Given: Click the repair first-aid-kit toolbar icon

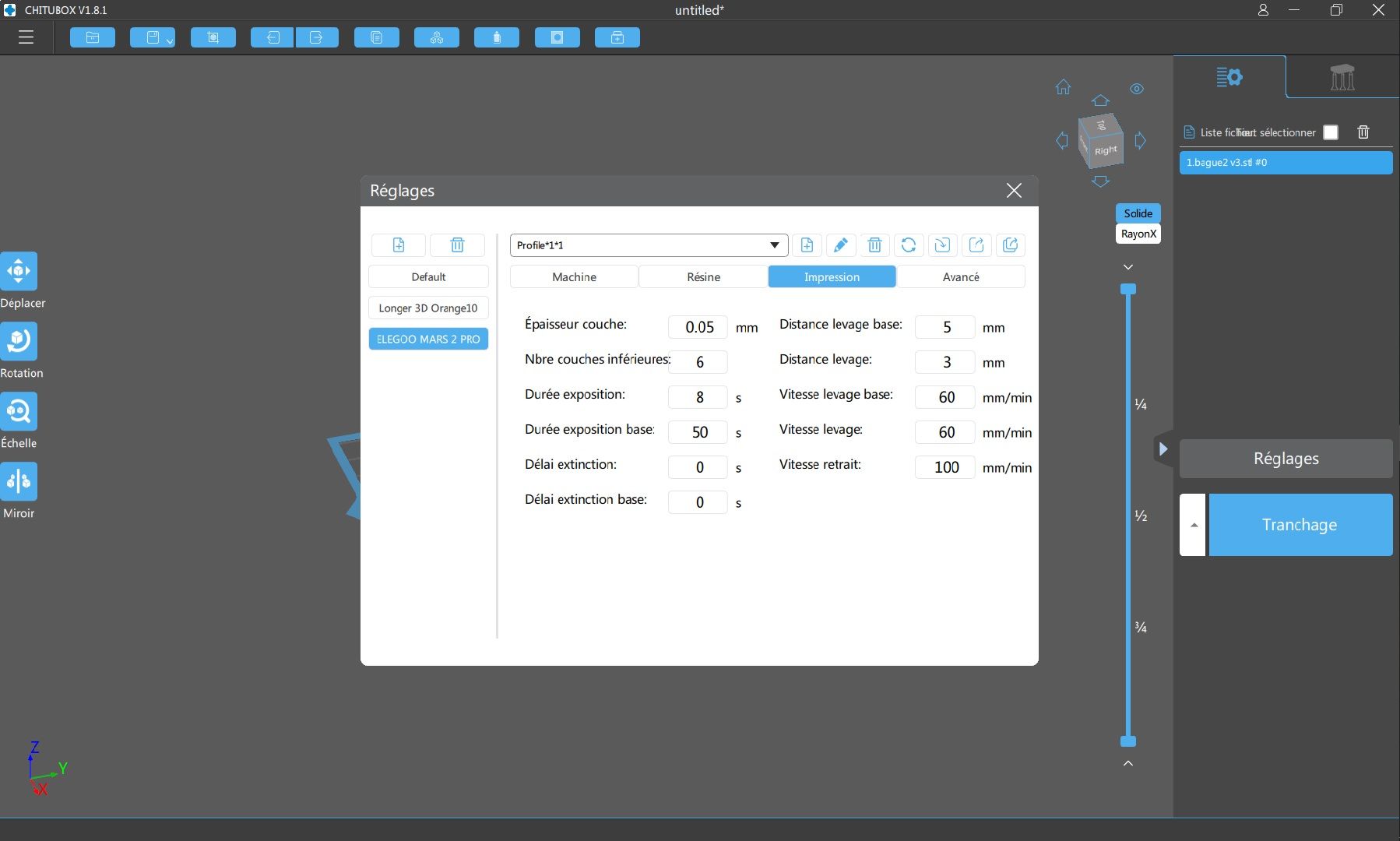Looking at the screenshot, I should [x=617, y=37].
